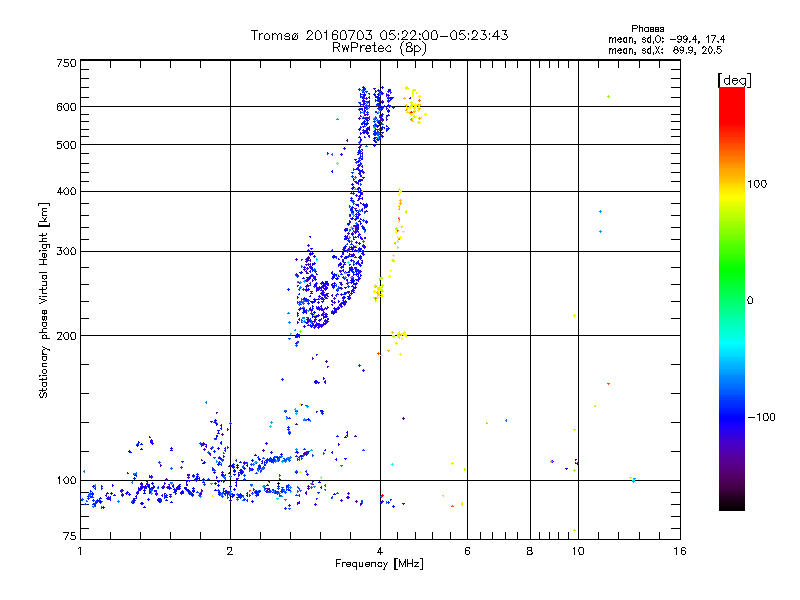Click the y-axis label "300"
The height and width of the screenshot is (600, 800).
[x=66, y=251]
